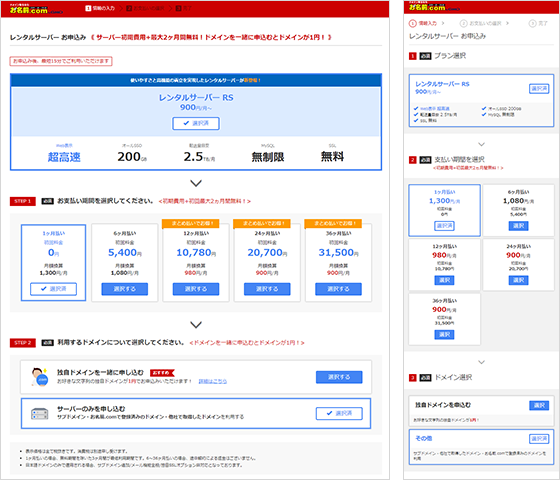Click the red number 1 badge beside プラン選択

point(412,56)
